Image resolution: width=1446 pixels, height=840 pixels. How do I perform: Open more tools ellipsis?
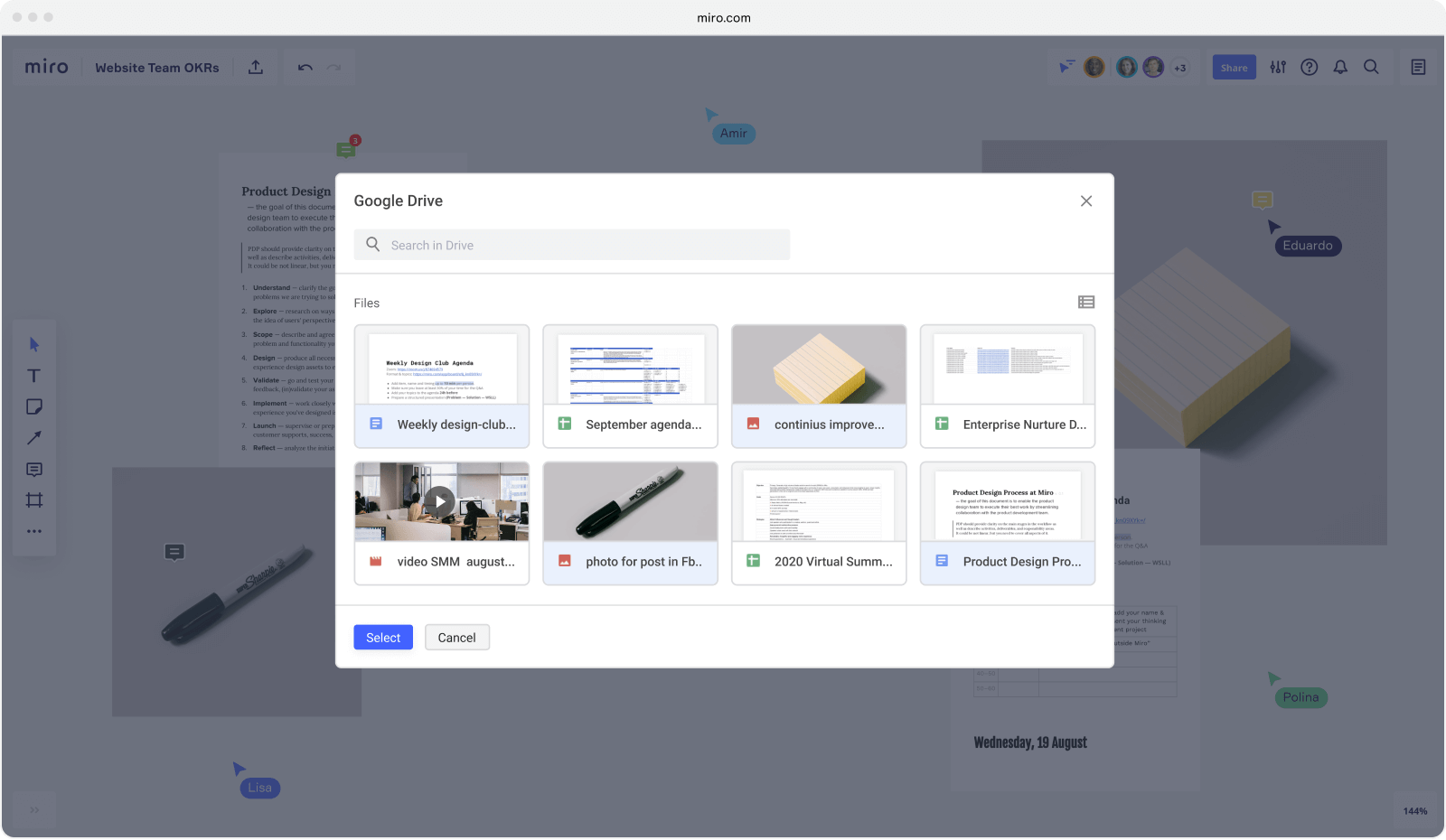pyautogui.click(x=34, y=531)
